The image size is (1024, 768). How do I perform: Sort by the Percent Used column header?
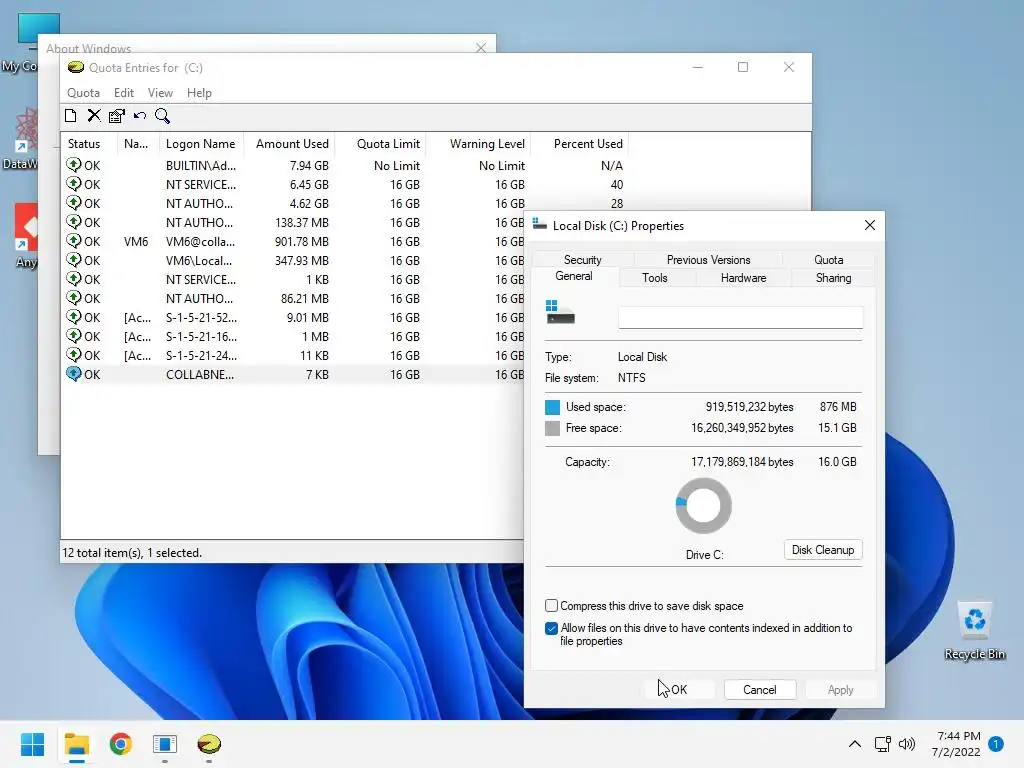pyautogui.click(x=580, y=144)
